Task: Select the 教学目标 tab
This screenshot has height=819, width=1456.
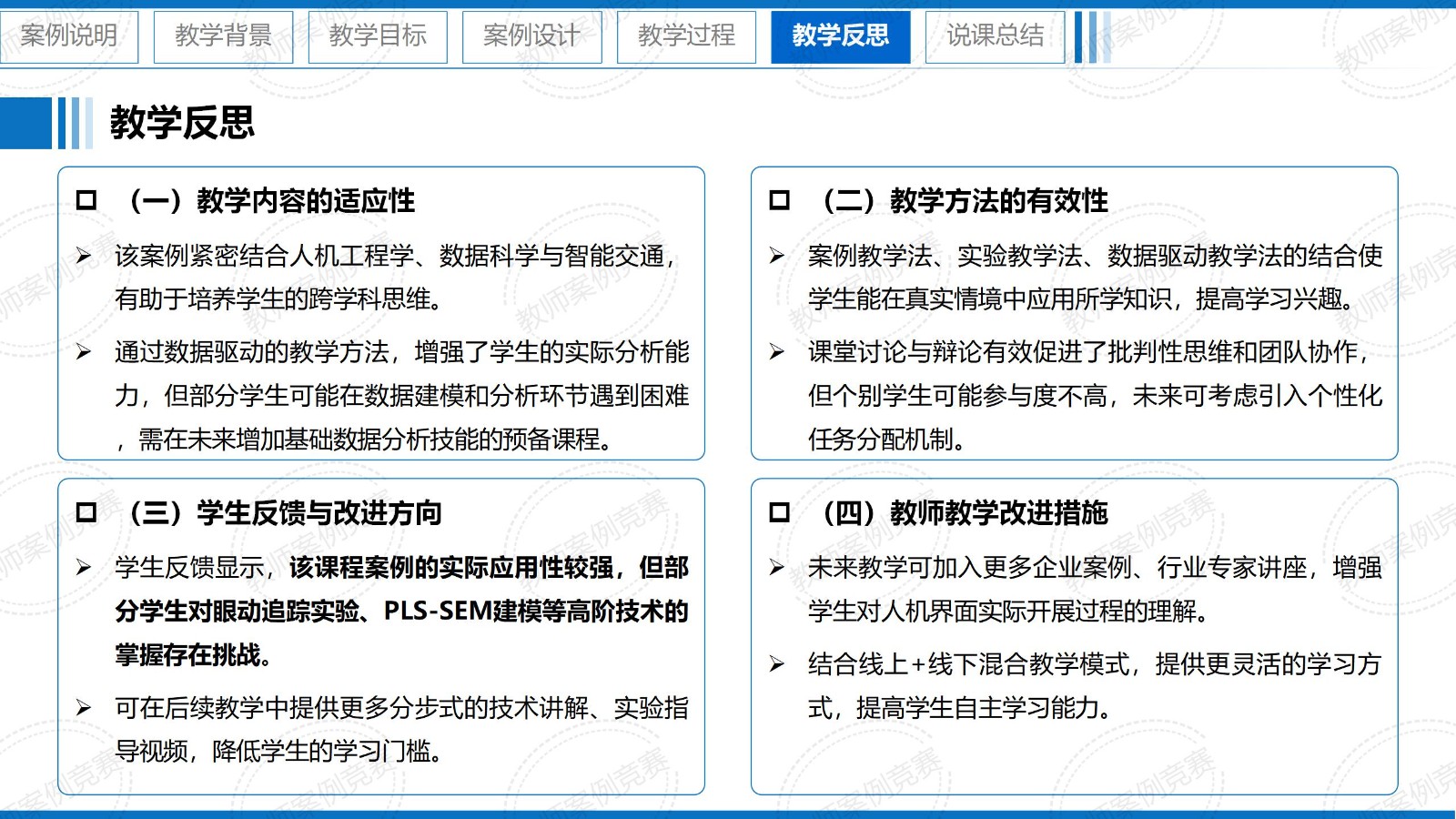Action: tap(378, 36)
